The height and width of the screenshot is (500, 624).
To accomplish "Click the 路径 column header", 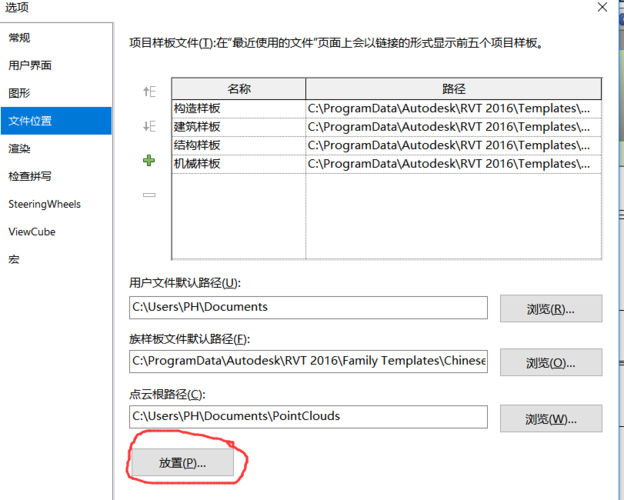I will click(454, 89).
